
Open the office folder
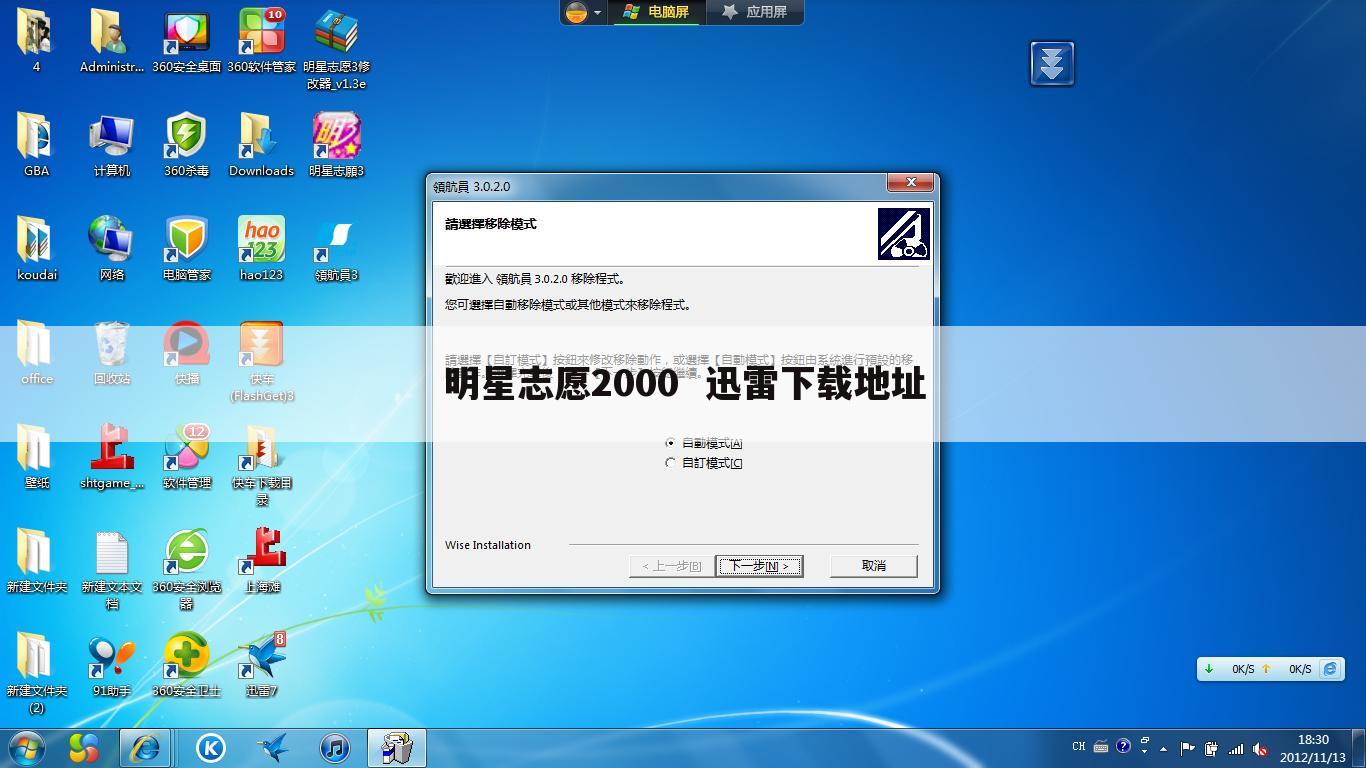point(36,352)
